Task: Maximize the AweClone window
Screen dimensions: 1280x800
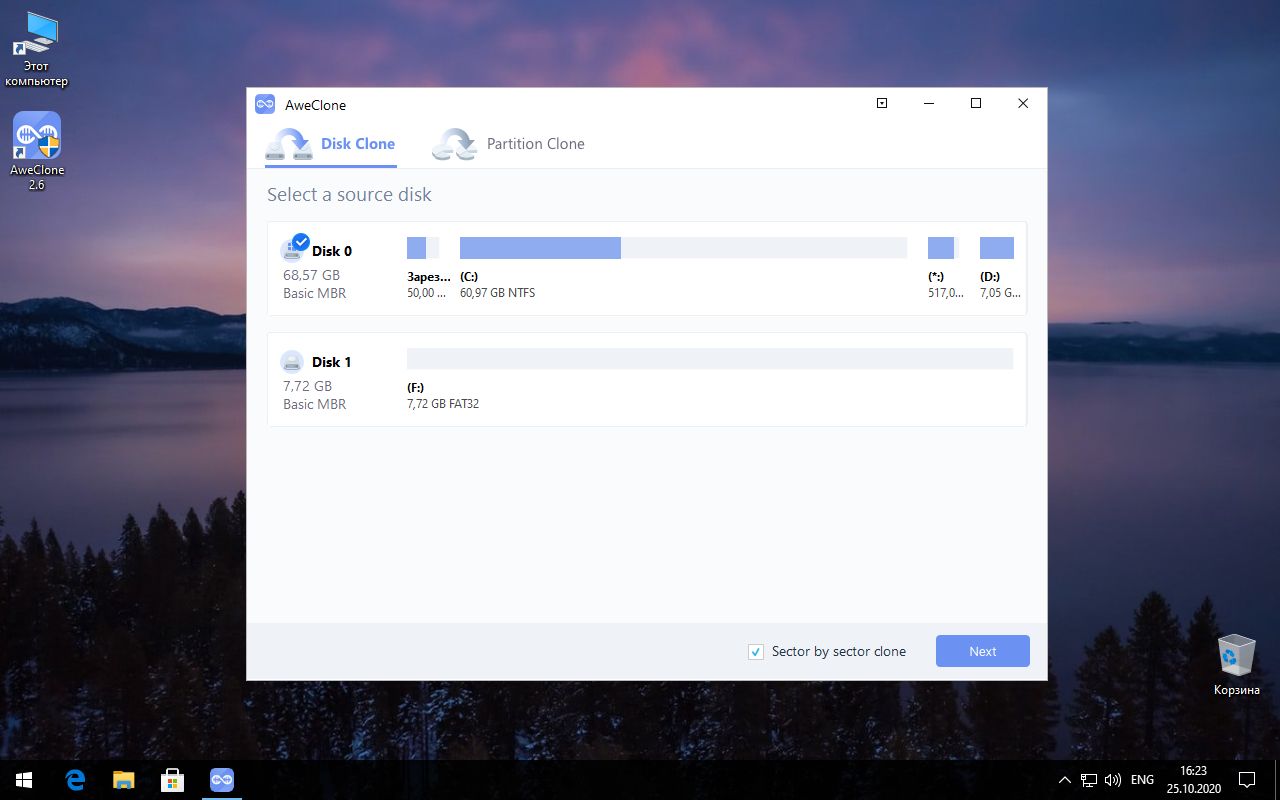Action: tap(976, 103)
